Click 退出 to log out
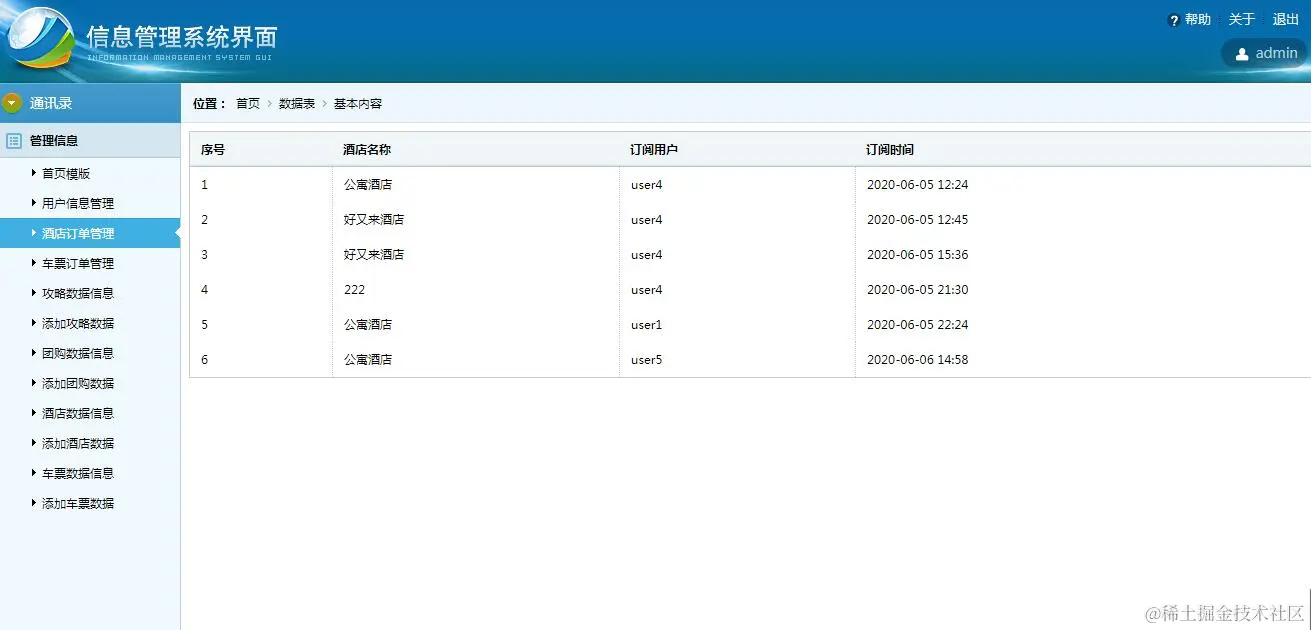The width and height of the screenshot is (1311, 630). 1285,20
